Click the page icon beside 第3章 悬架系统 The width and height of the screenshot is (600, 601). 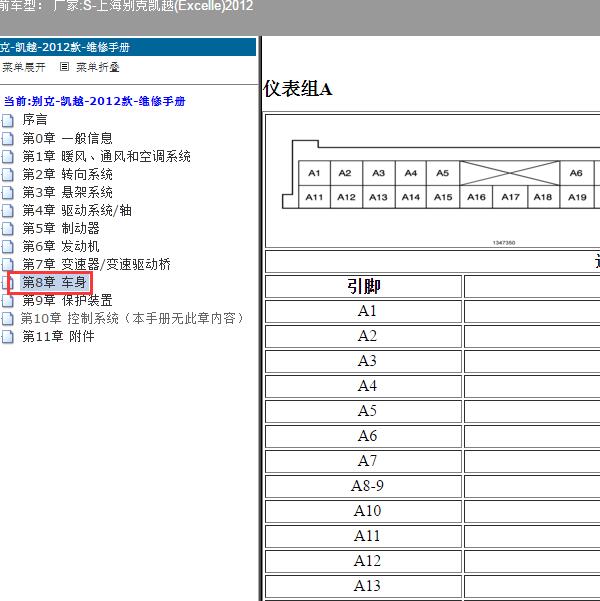pyautogui.click(x=7, y=193)
